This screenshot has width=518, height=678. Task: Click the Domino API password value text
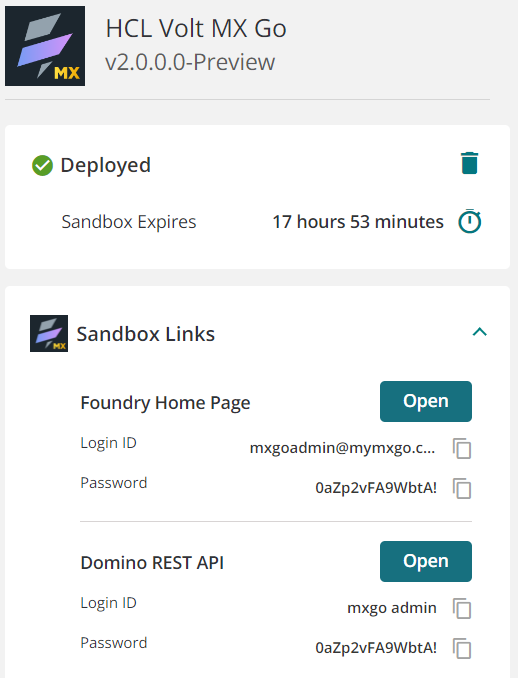(x=376, y=648)
